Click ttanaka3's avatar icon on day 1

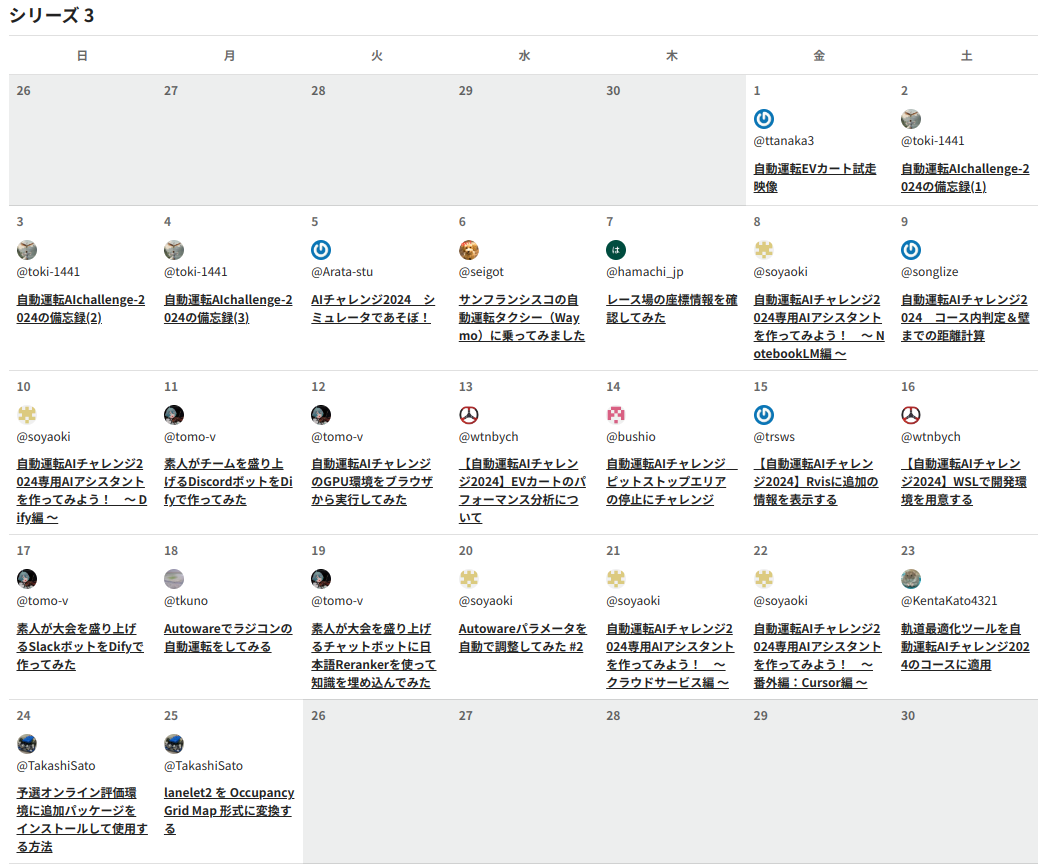pyautogui.click(x=763, y=119)
